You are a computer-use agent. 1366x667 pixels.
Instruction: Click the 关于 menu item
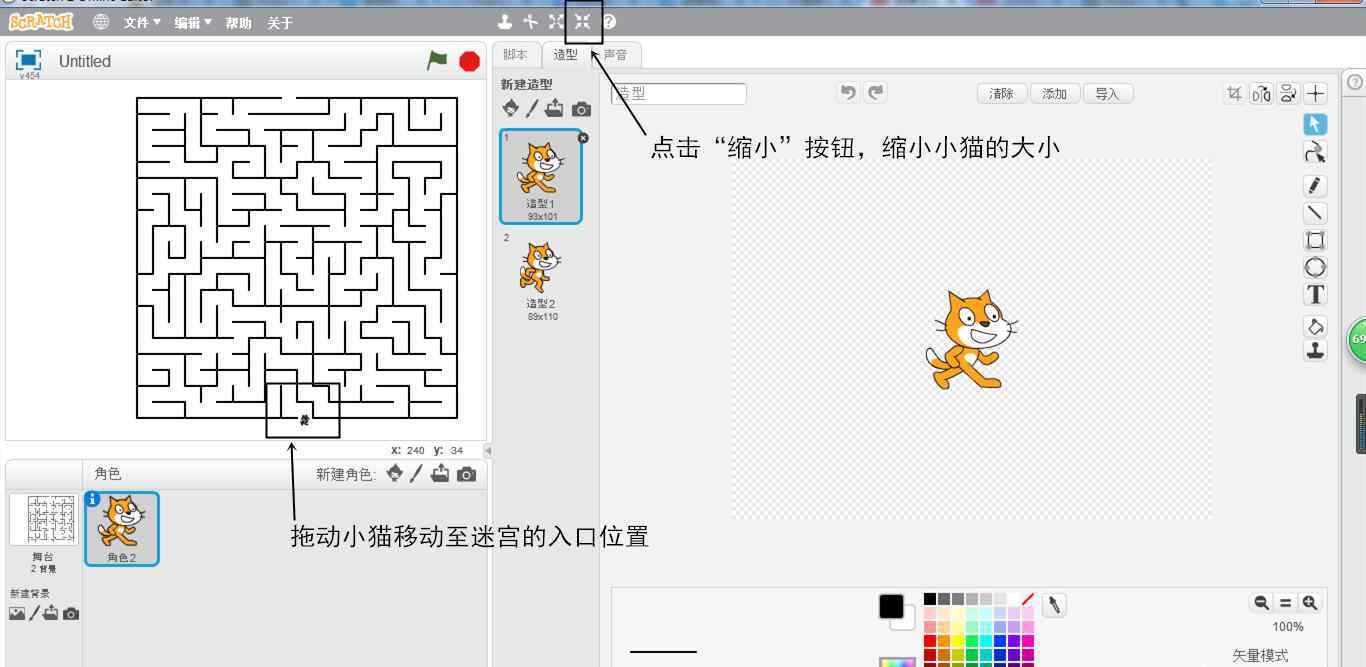280,22
